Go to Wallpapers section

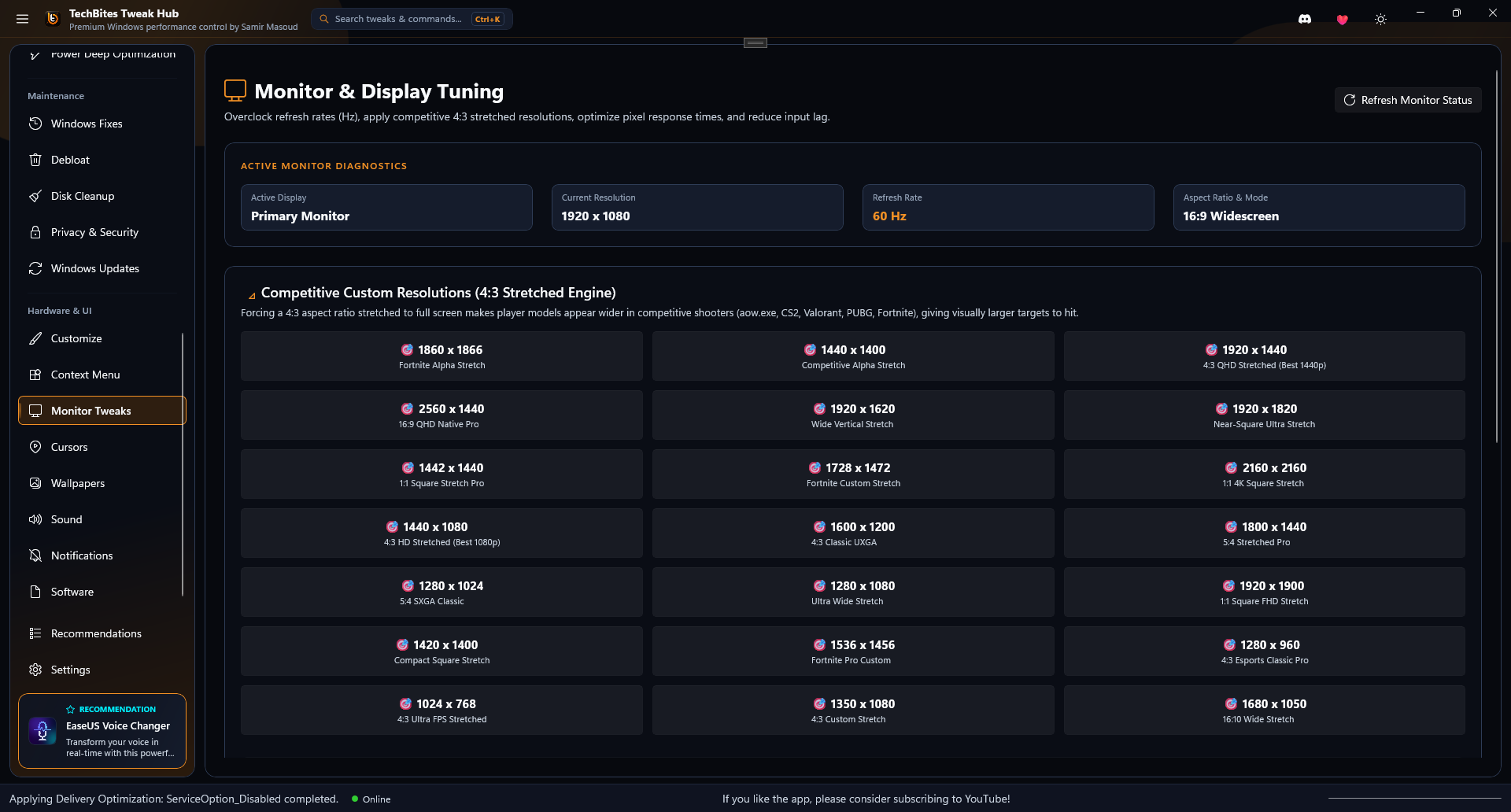pyautogui.click(x=102, y=483)
